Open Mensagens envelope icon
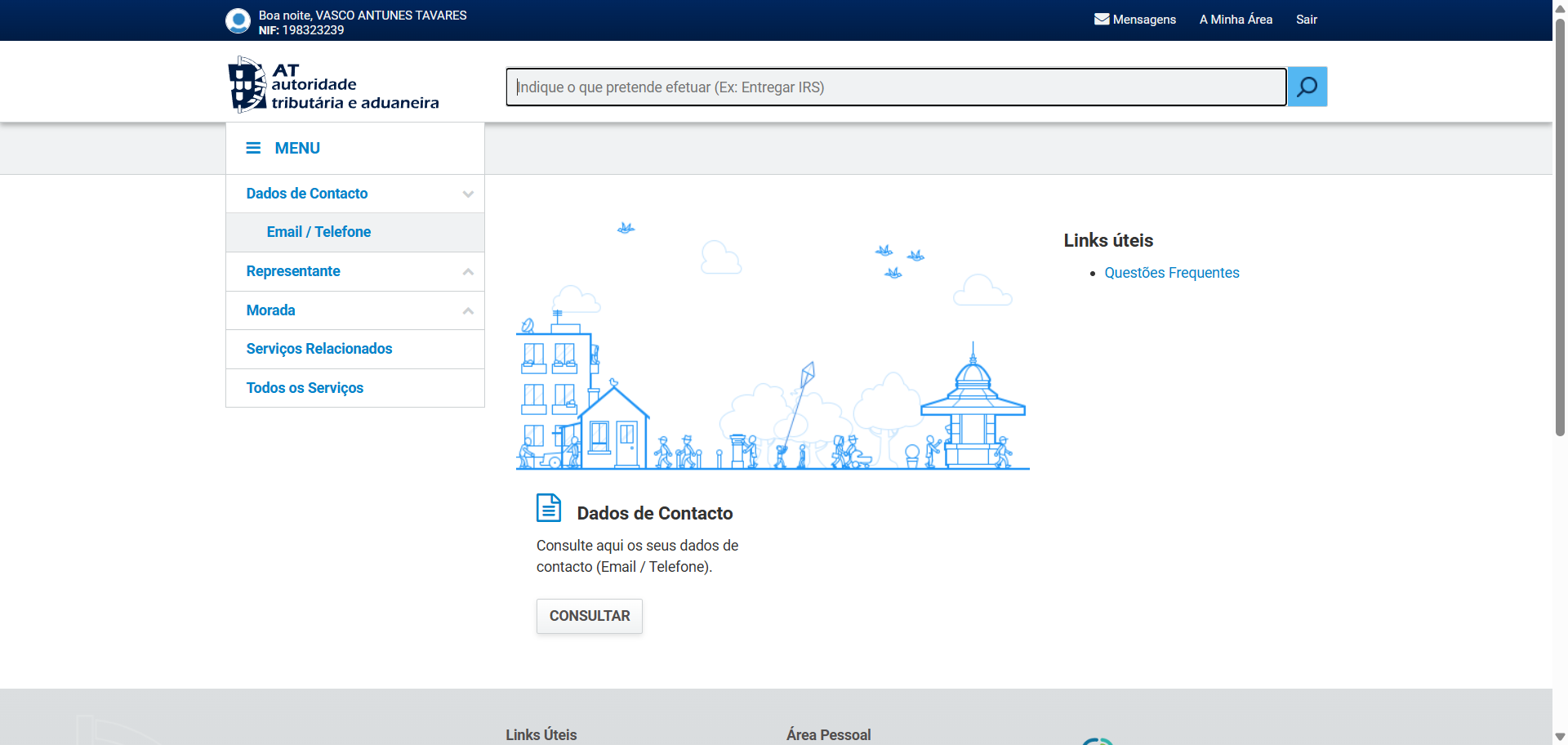 pyautogui.click(x=1102, y=19)
